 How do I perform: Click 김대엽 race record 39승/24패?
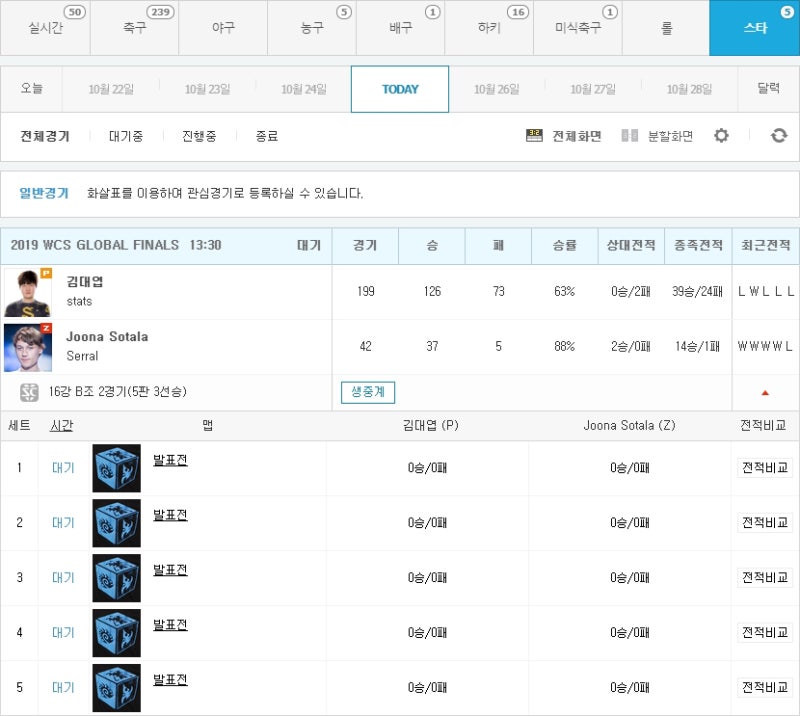[x=697, y=291]
